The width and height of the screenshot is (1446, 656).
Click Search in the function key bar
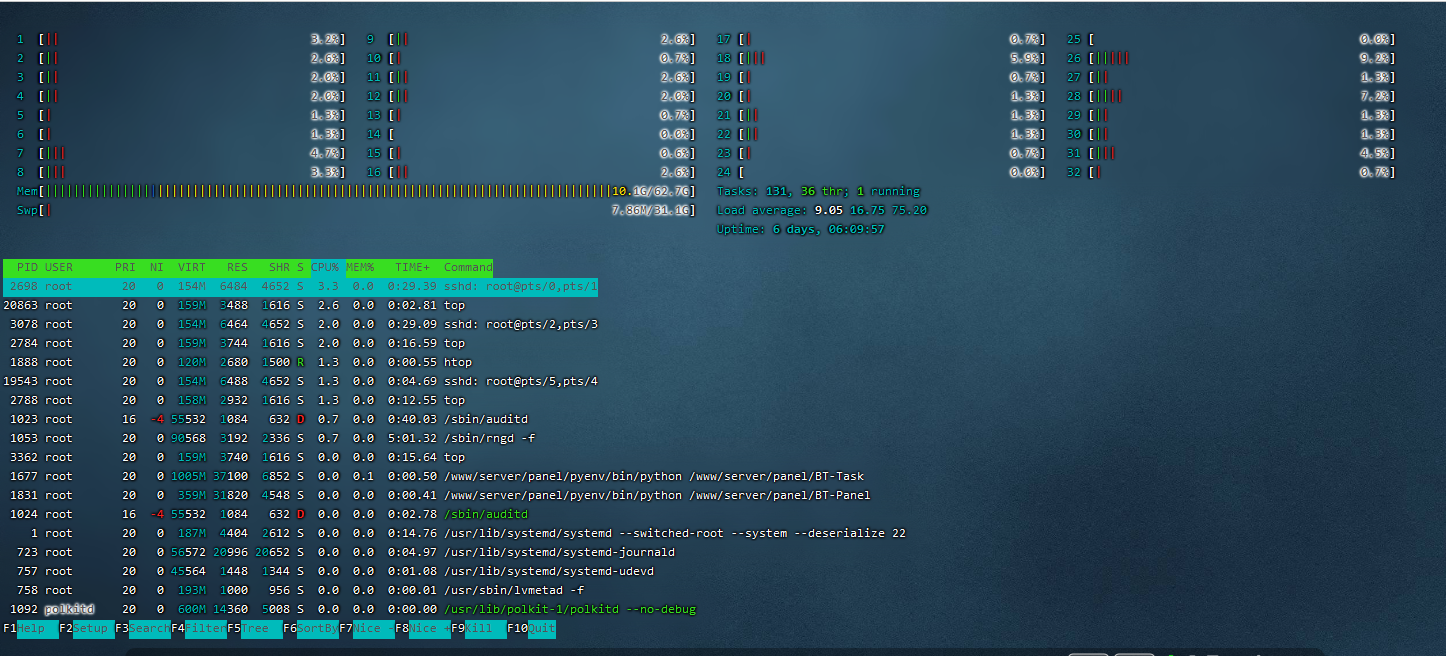(149, 629)
